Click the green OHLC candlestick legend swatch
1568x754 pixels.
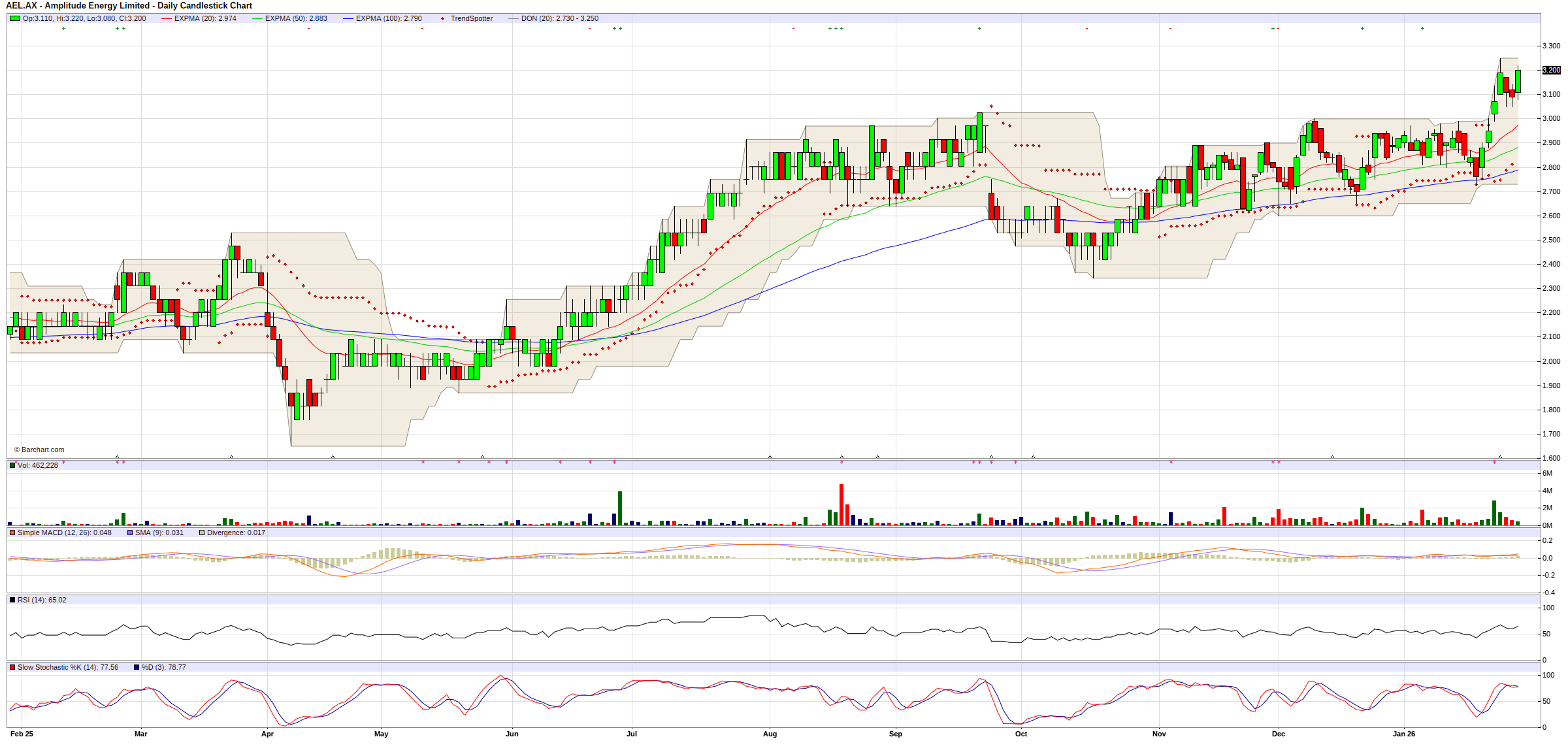pos(14,18)
